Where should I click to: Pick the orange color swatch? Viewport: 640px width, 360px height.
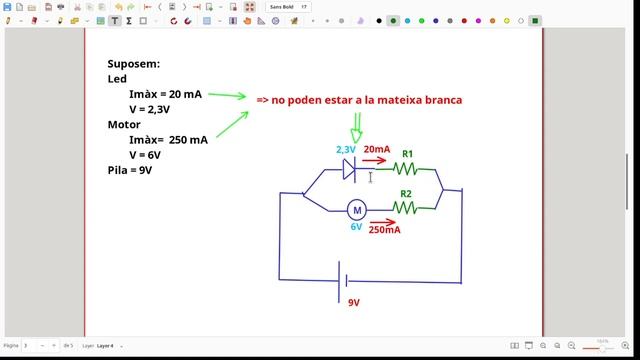tap(493, 21)
